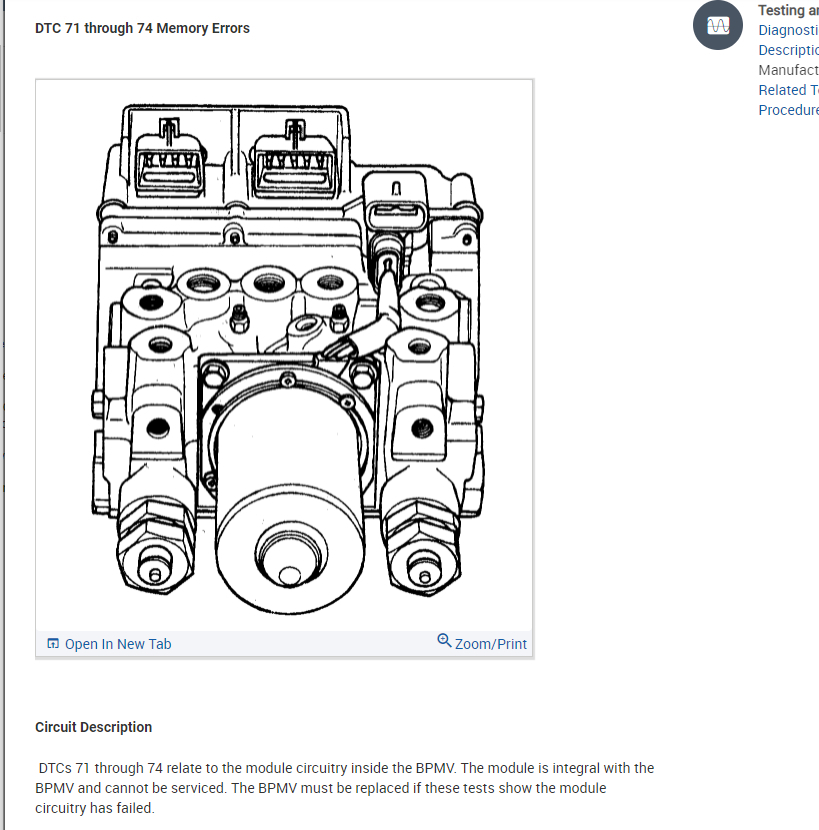Screen dimensions: 819x830
Task: Click the Testing heading in sidebar
Action: pyautogui.click(x=788, y=10)
